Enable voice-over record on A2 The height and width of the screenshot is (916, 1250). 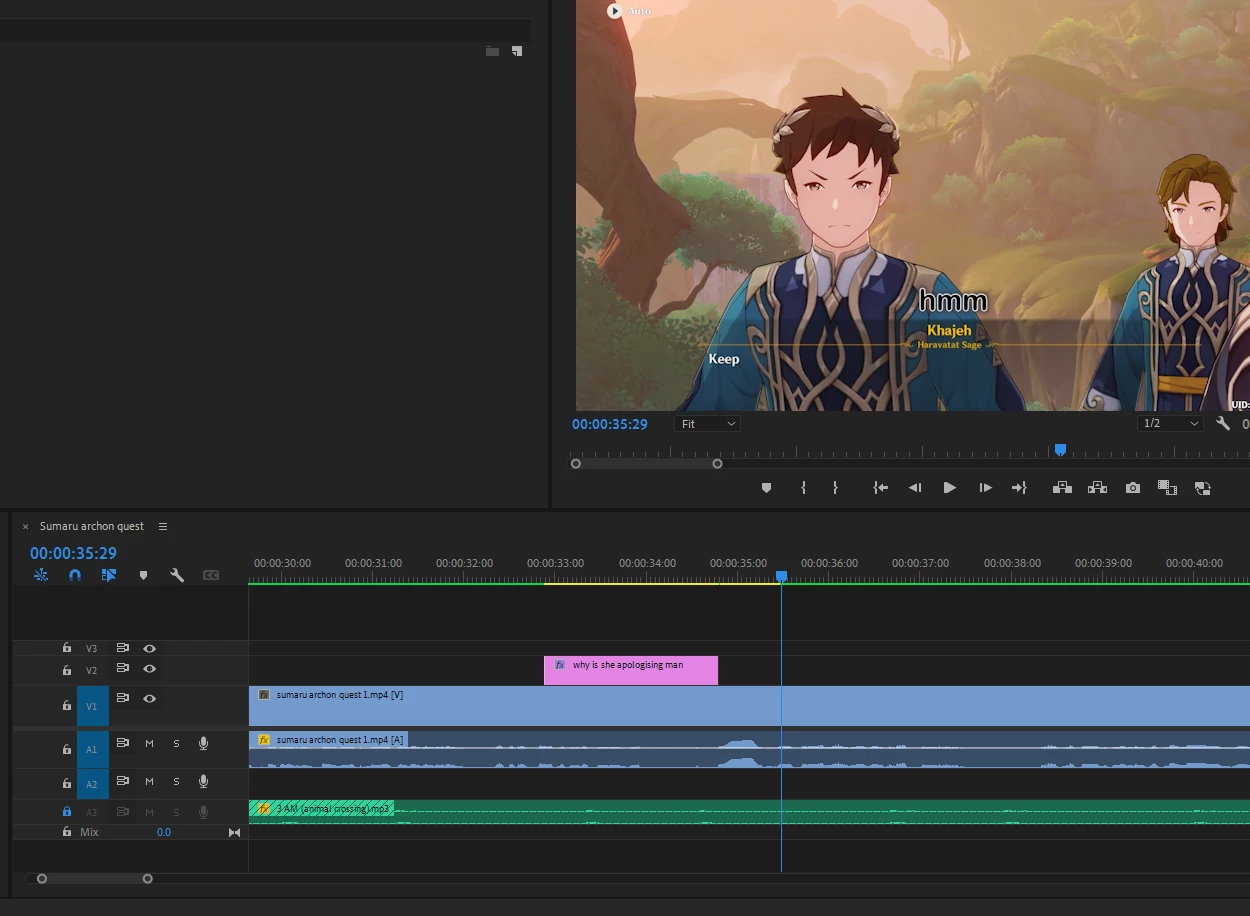(204, 781)
